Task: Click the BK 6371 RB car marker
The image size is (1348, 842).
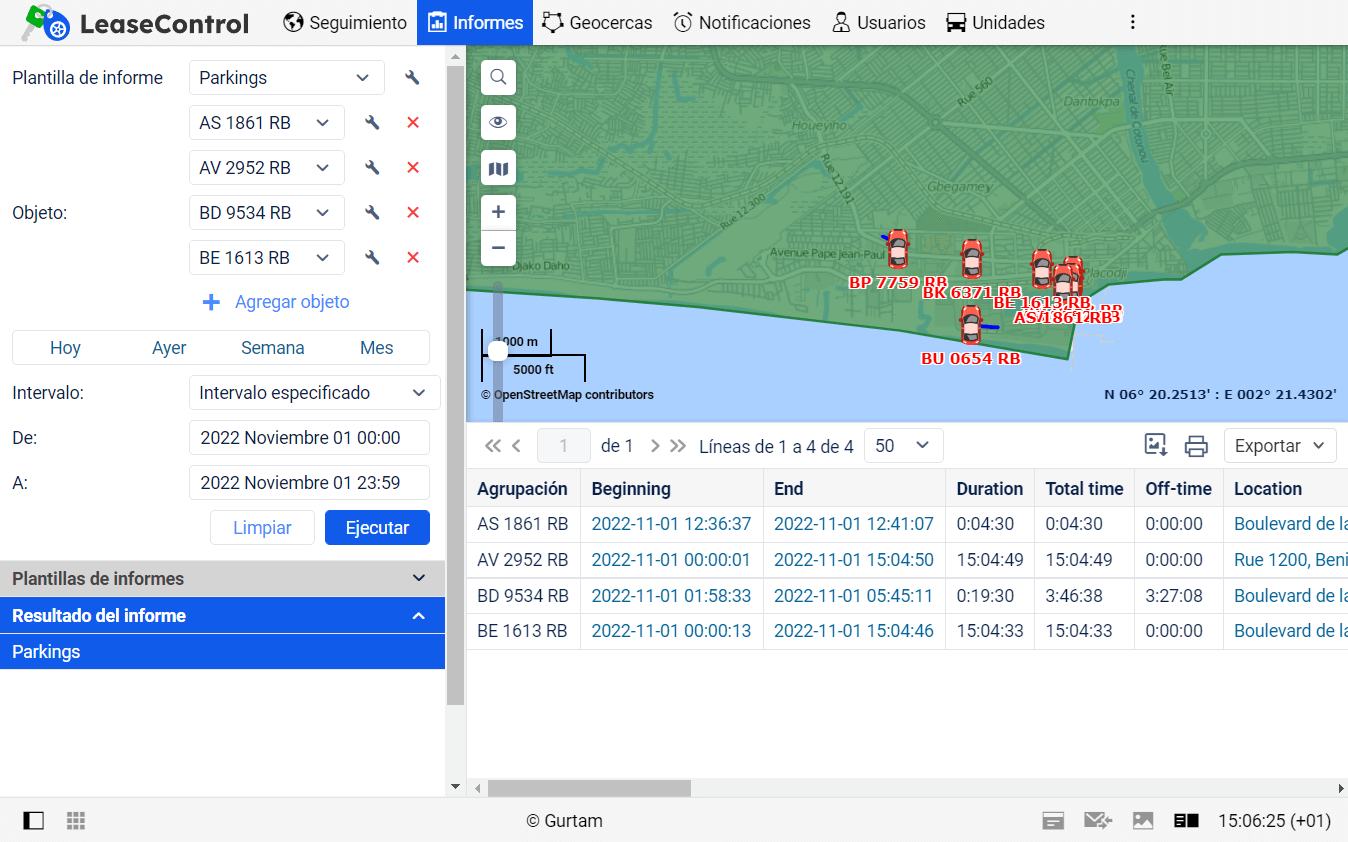Action: [x=971, y=260]
